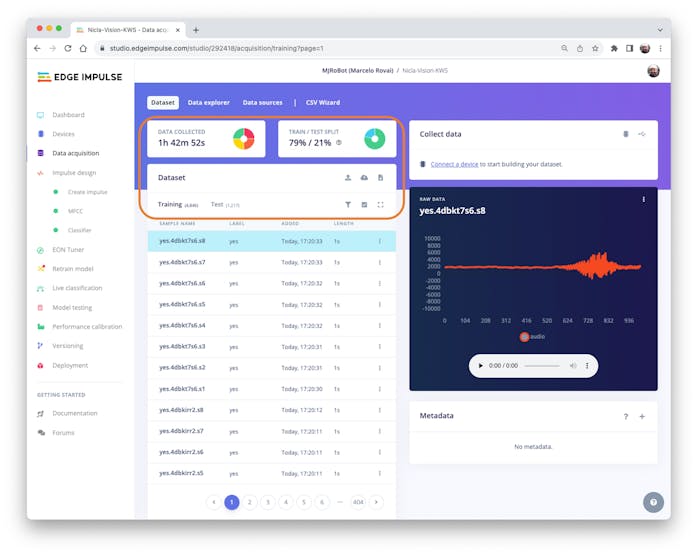The width and height of the screenshot is (698, 555).
Task: Toggle multi-select checkbox icon for samples
Action: pyautogui.click(x=364, y=205)
